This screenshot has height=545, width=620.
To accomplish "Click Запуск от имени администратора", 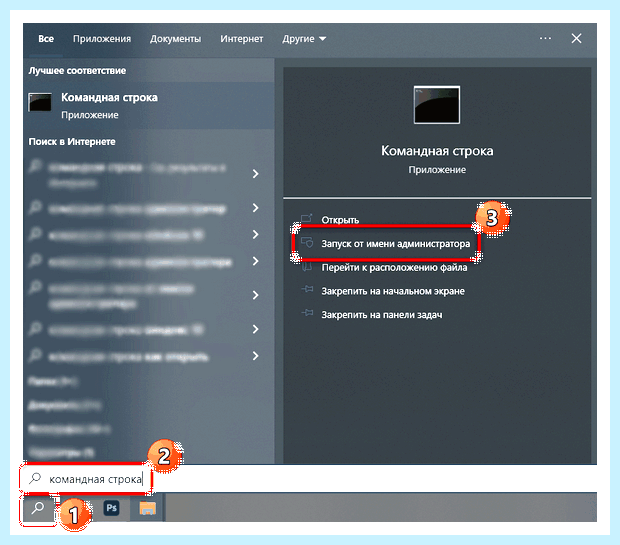I will [395, 244].
